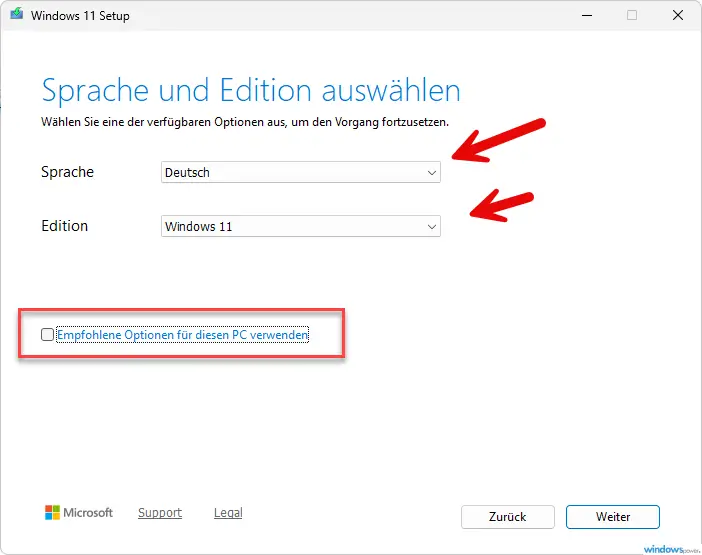Click the Windows 11 Setup title bar icon
This screenshot has width=702, height=555.
(16, 16)
